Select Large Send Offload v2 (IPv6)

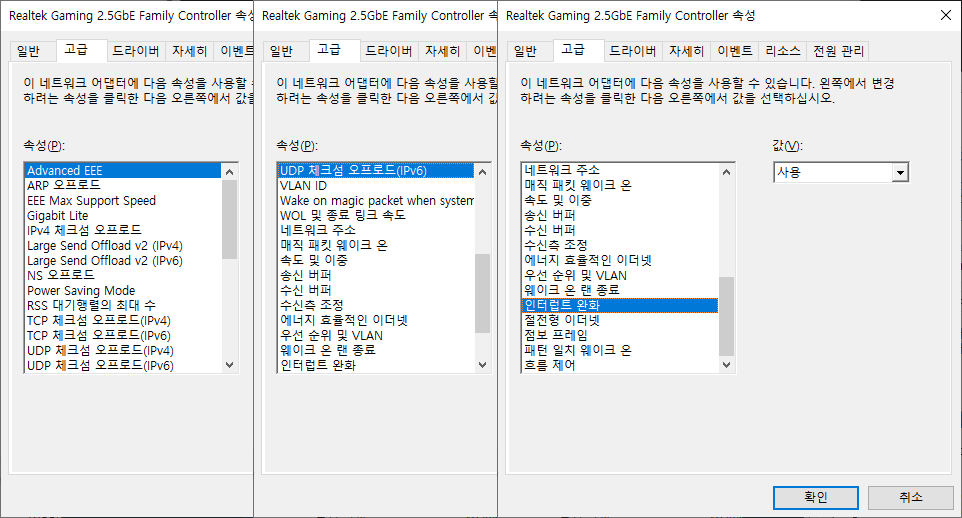click(123, 260)
